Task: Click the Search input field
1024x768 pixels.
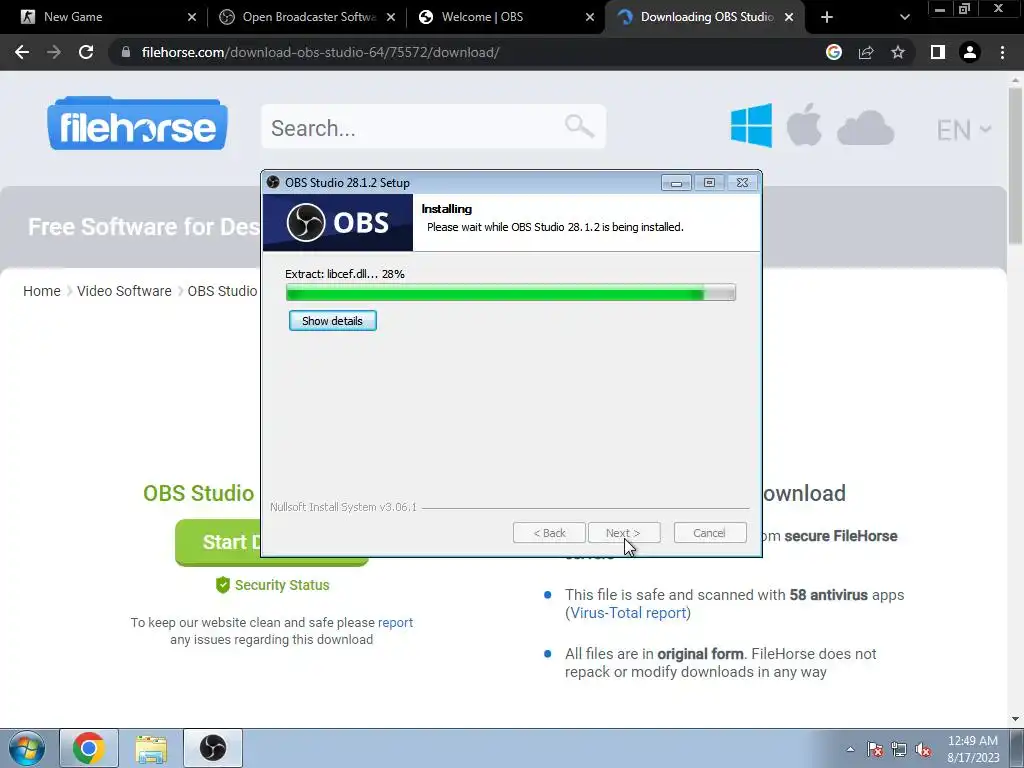Action: click(x=434, y=127)
